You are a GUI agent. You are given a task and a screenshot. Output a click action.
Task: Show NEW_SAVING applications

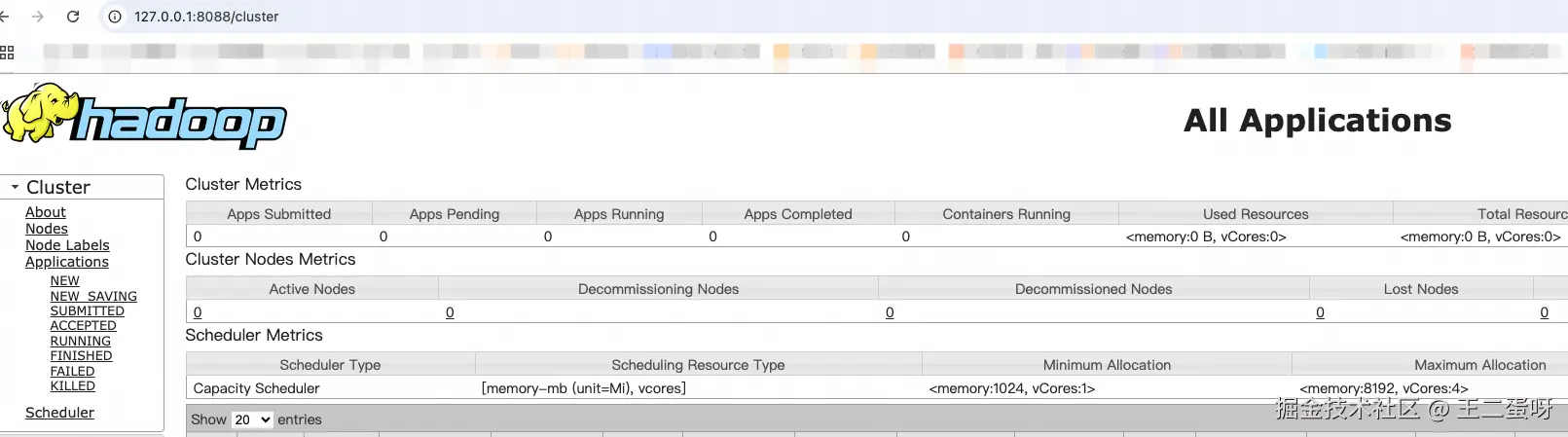93,296
